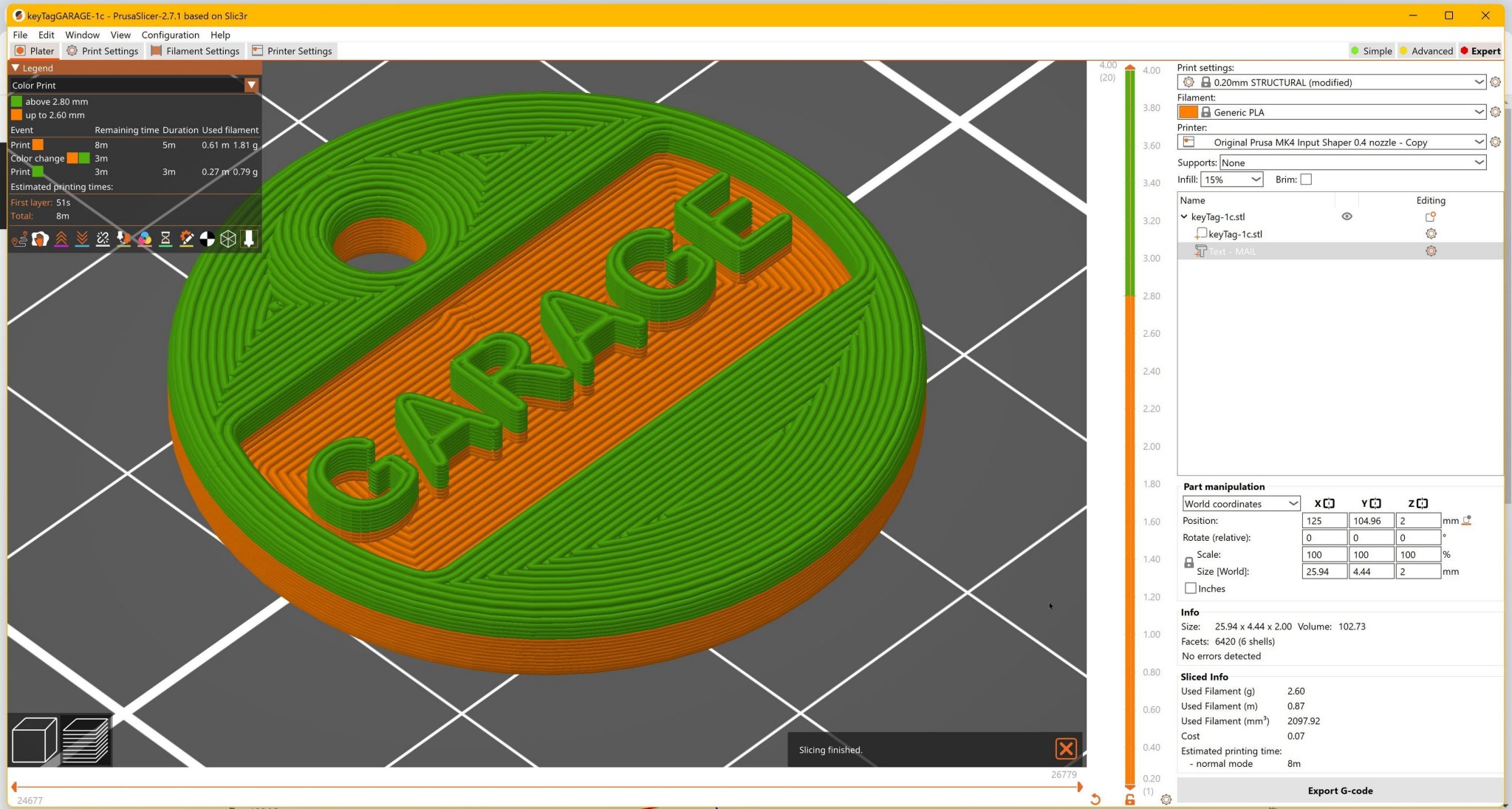Viewport: 1512px width, 809px height.
Task: Toggle retractions icon in legend toolbar
Action: (x=61, y=239)
